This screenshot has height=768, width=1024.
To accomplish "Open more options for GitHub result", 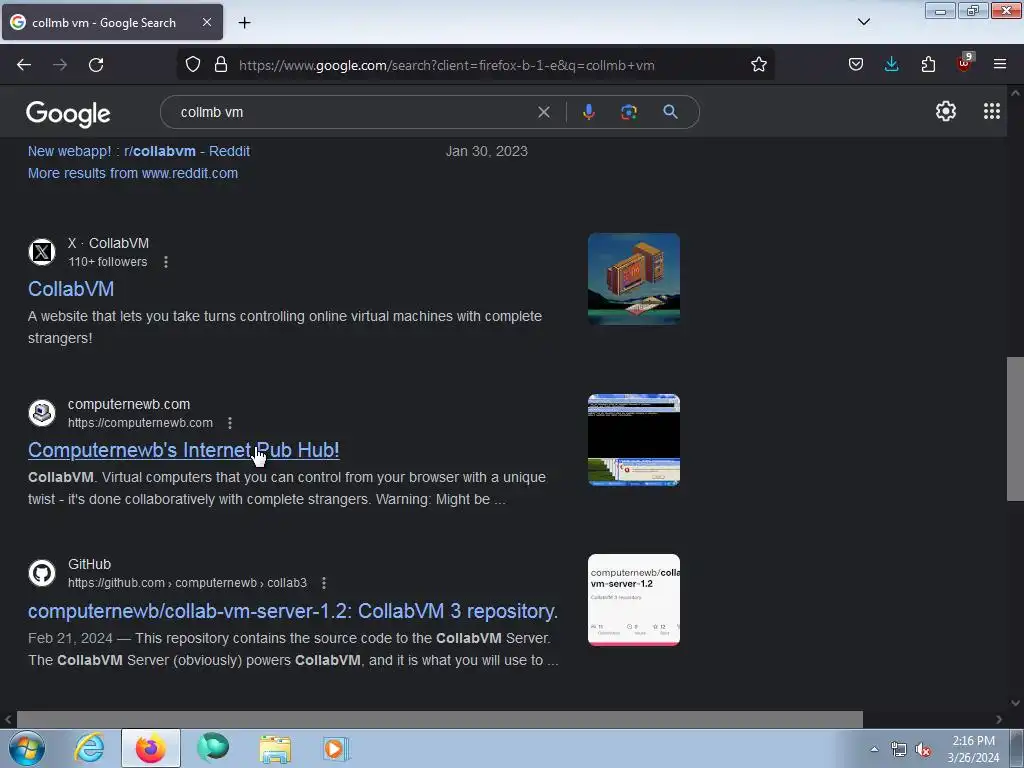I will tap(324, 583).
